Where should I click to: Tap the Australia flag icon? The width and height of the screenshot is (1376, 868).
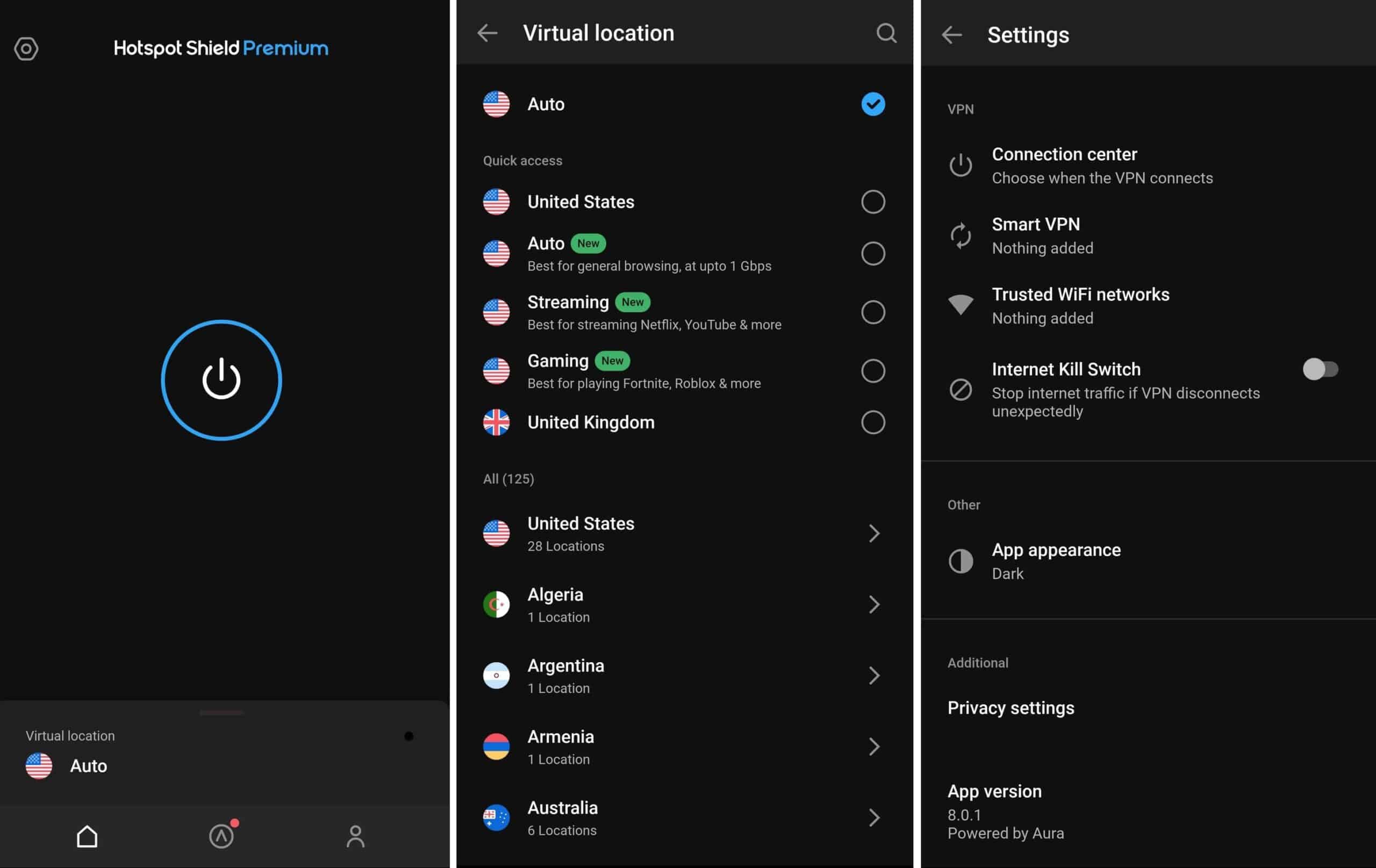coord(496,817)
